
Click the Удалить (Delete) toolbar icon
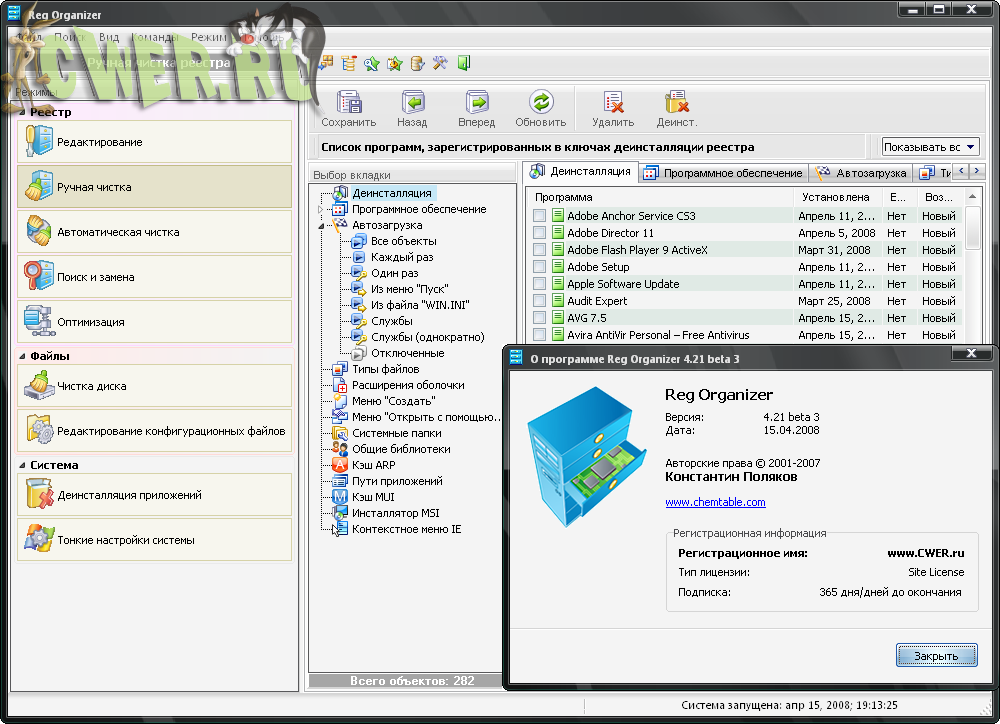(x=613, y=104)
